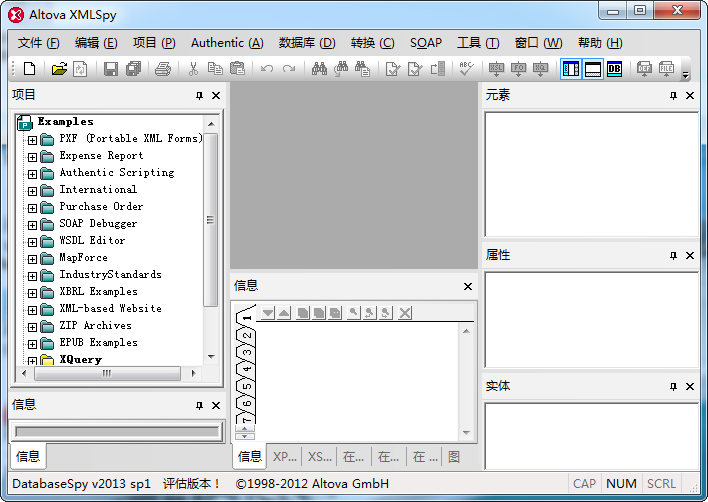Viewport: 708px width, 502px height.
Task: Click the Previous message up-triangle button
Action: 284,312
